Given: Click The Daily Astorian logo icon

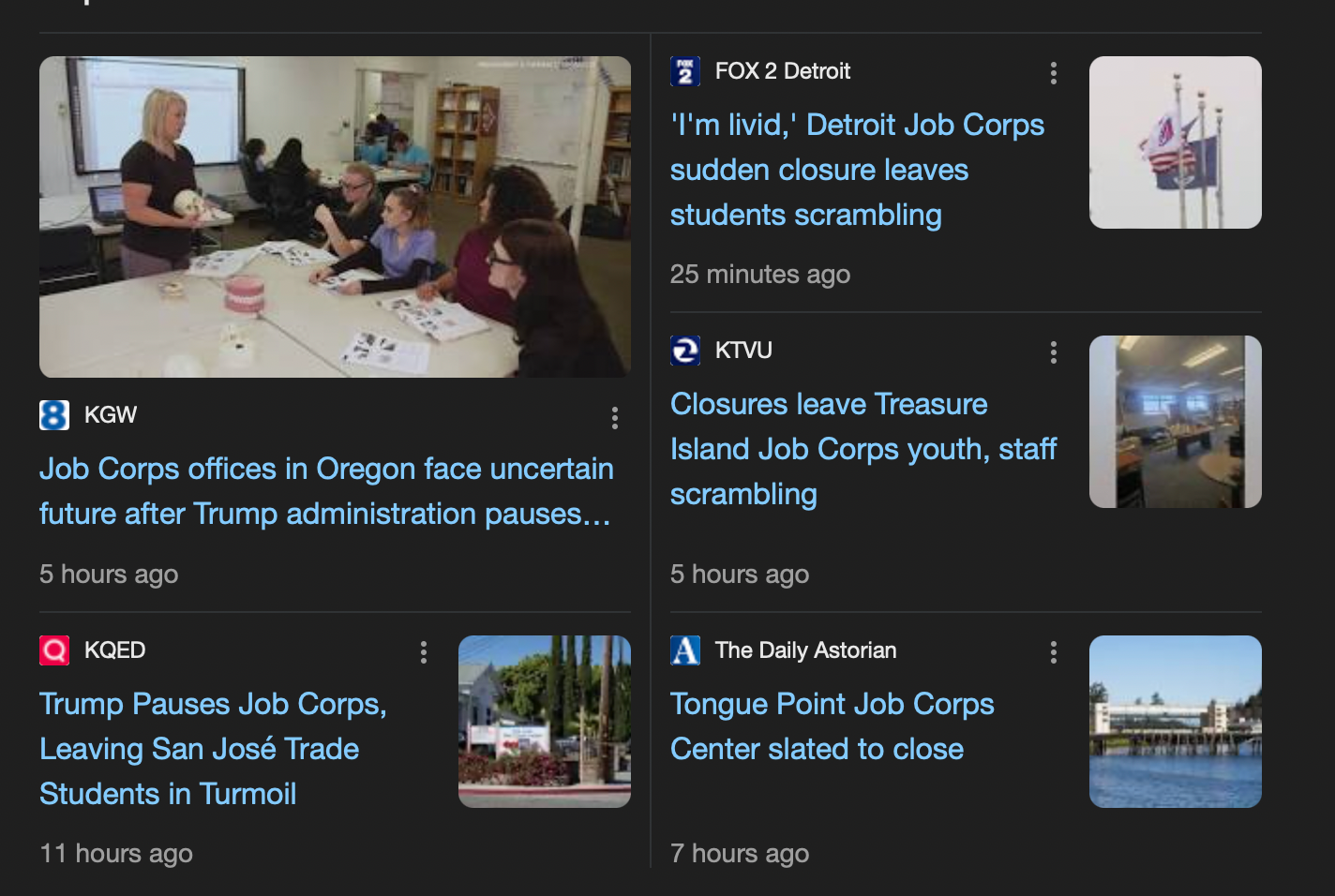Looking at the screenshot, I should pyautogui.click(x=685, y=650).
